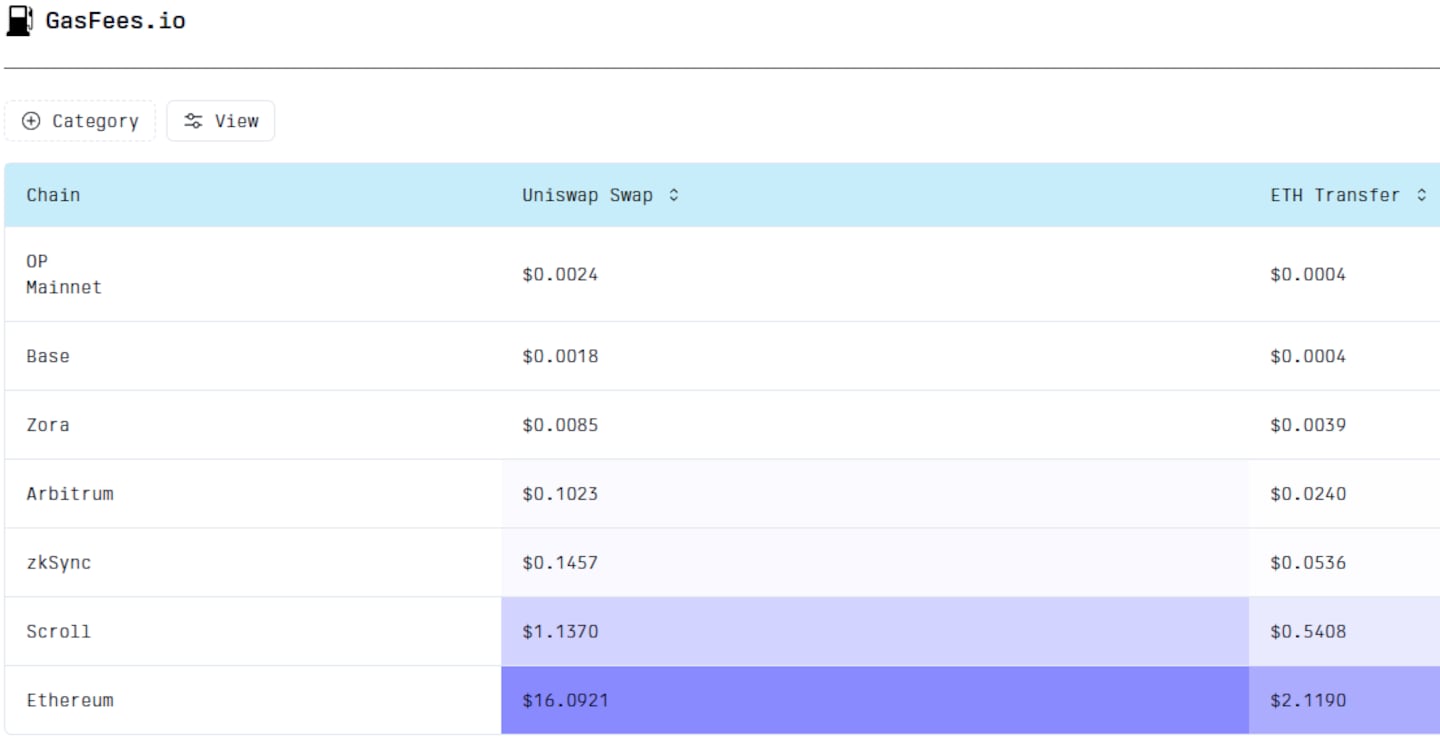Click Ethereum's $16.0921 Uniswap Swap cell
The height and width of the screenshot is (739, 1440).
(875, 700)
